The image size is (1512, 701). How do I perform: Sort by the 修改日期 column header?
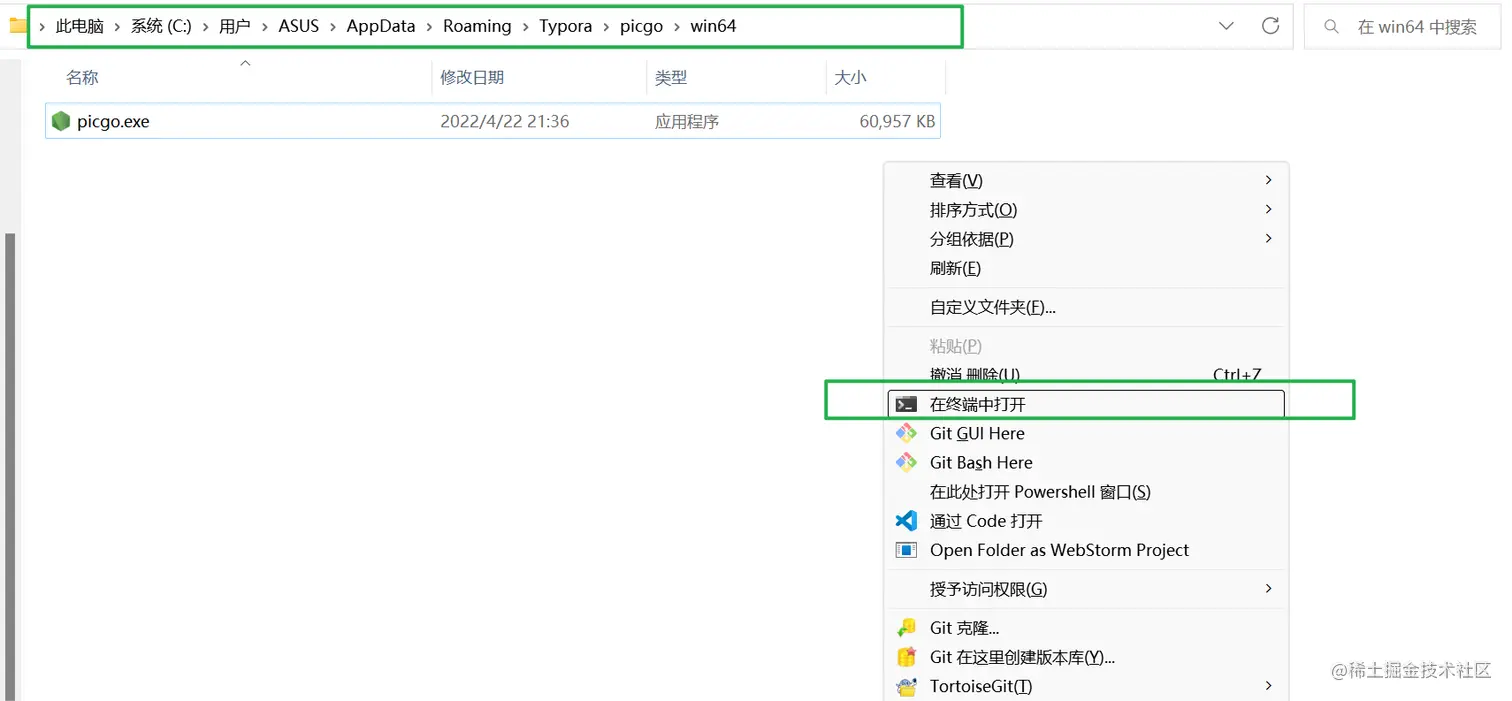point(472,77)
